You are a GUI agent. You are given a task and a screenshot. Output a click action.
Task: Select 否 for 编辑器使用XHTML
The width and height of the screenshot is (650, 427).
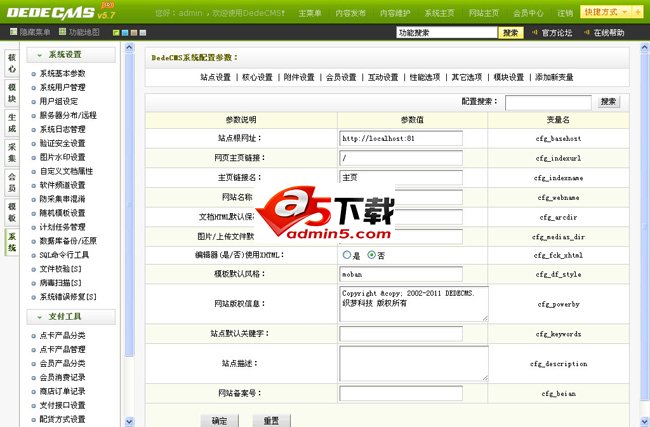point(371,255)
